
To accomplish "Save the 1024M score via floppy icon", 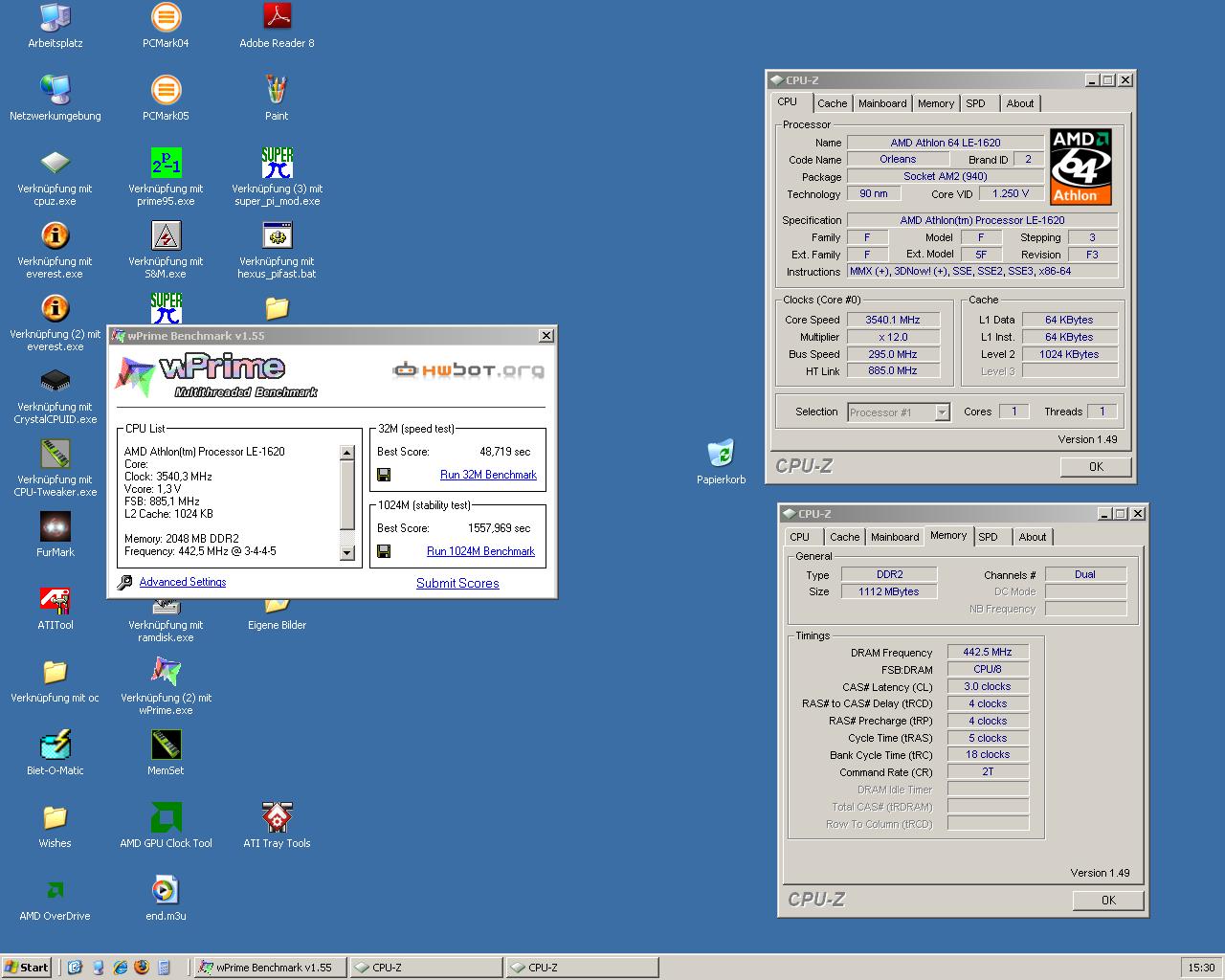I will coord(384,551).
